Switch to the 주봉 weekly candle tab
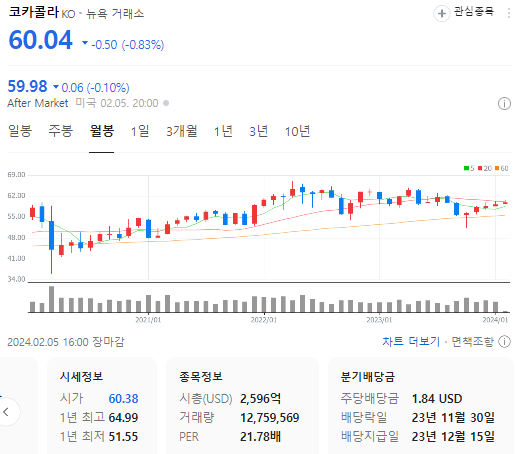 (x=60, y=131)
